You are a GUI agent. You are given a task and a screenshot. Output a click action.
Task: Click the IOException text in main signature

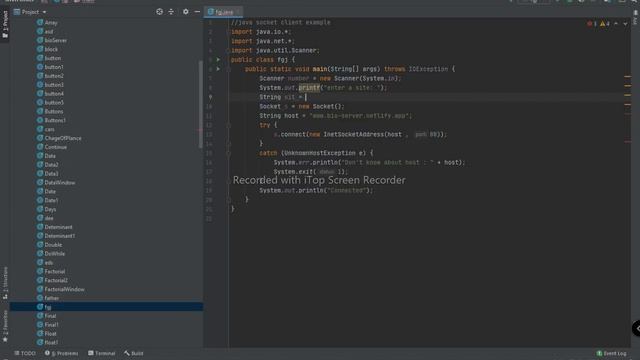click(x=428, y=69)
